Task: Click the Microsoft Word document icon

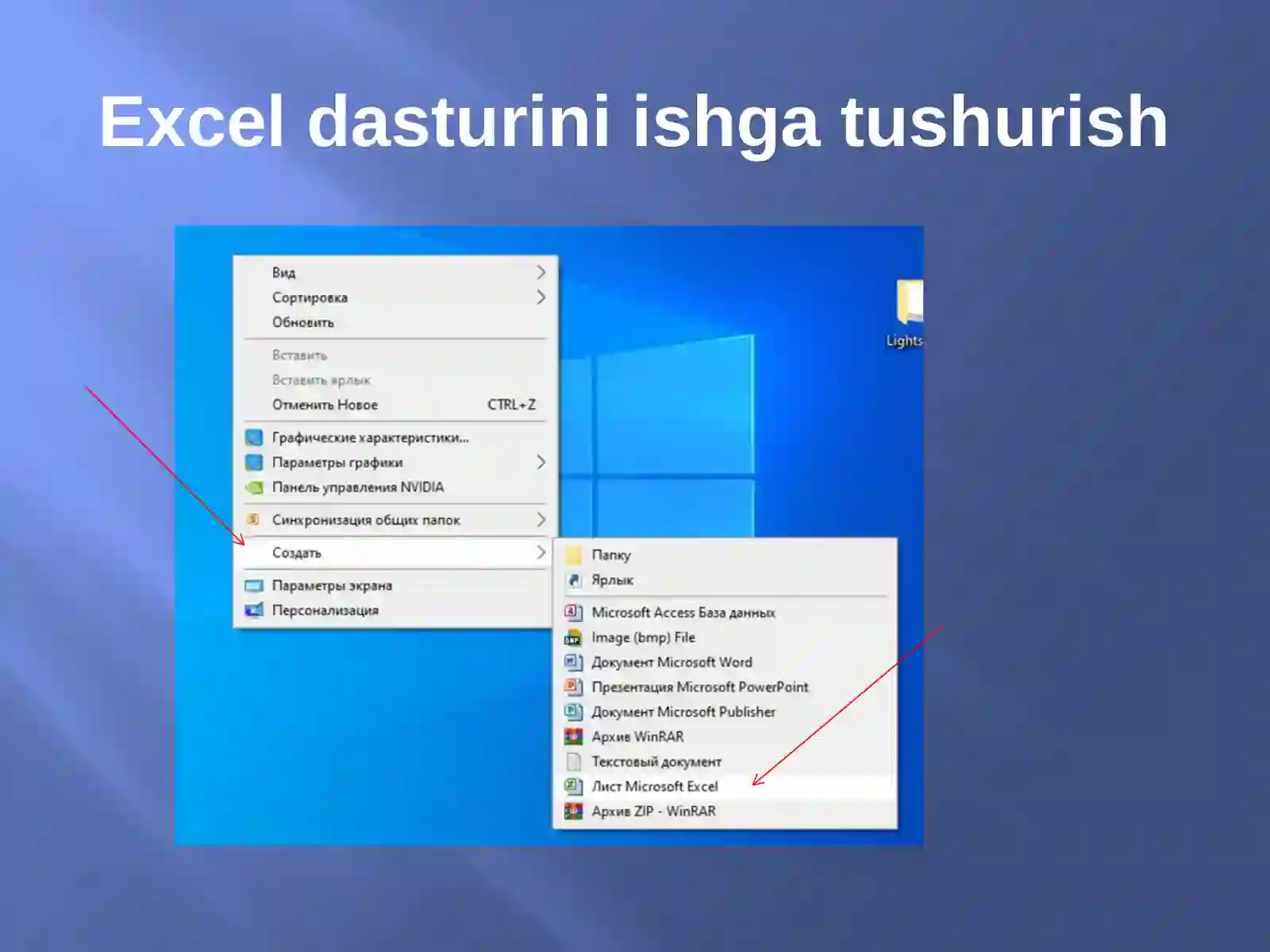Action: 573,662
